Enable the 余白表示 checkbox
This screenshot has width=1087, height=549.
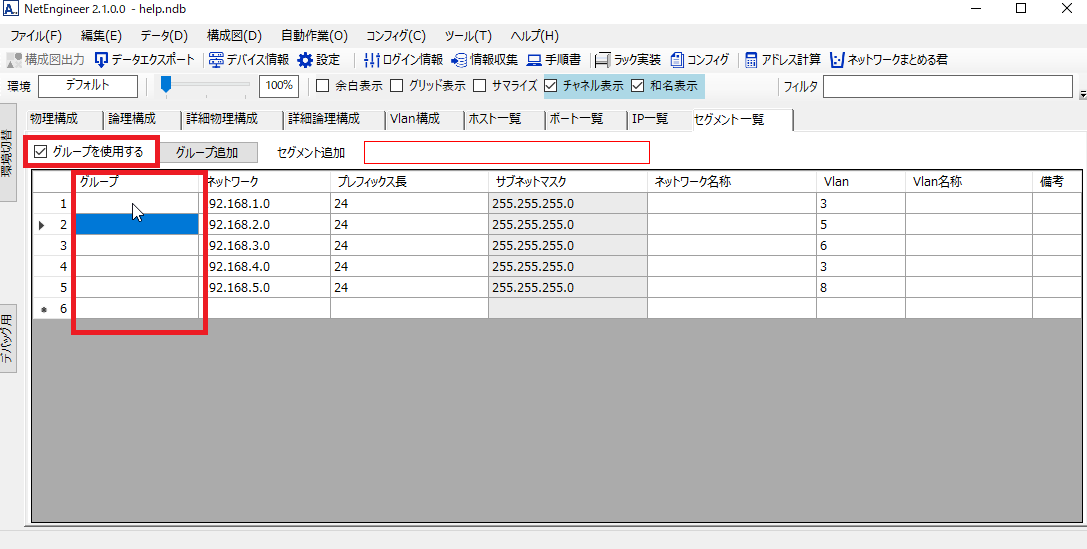pyautogui.click(x=322, y=86)
